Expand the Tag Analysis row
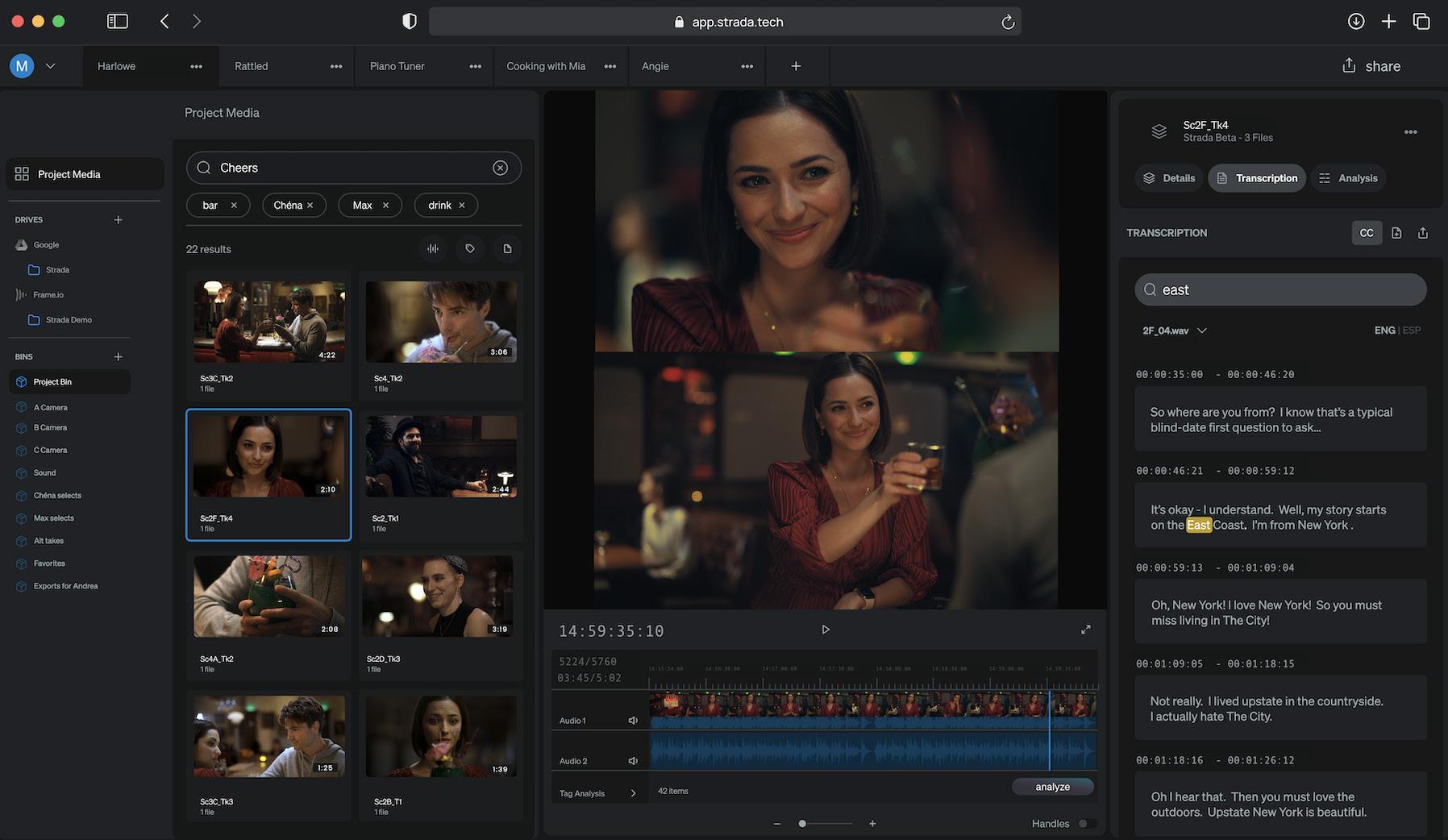 point(633,793)
